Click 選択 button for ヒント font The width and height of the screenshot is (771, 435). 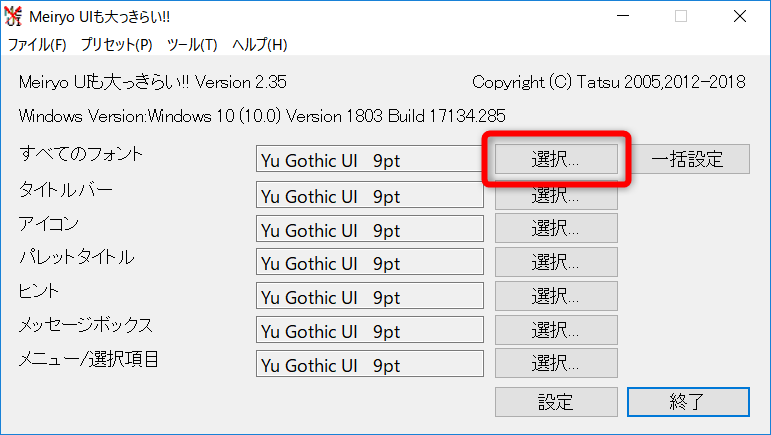coord(556,296)
